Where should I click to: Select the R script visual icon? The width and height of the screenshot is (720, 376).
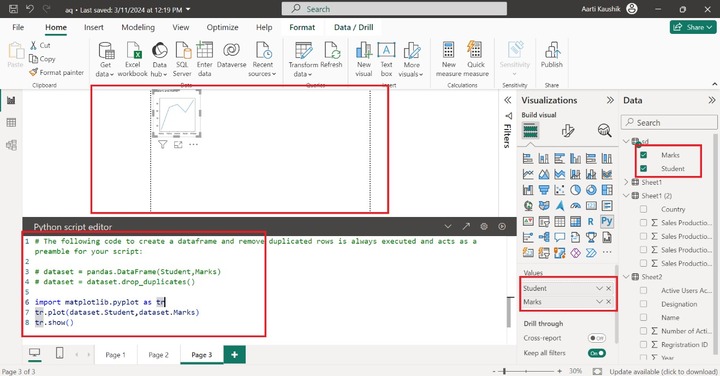tap(591, 221)
